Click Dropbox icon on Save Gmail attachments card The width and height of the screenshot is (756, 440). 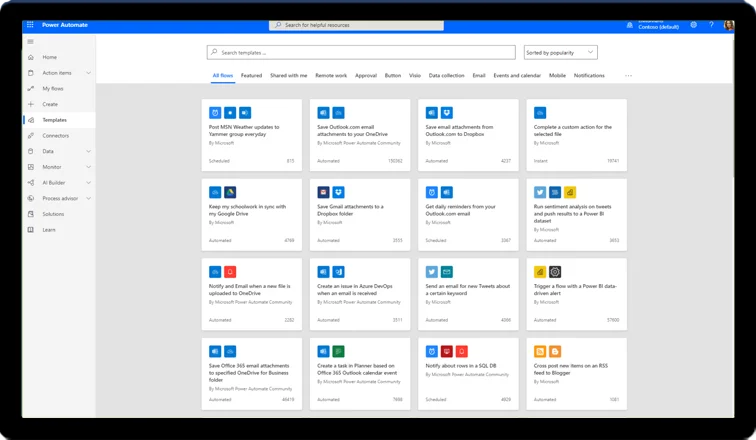339,192
